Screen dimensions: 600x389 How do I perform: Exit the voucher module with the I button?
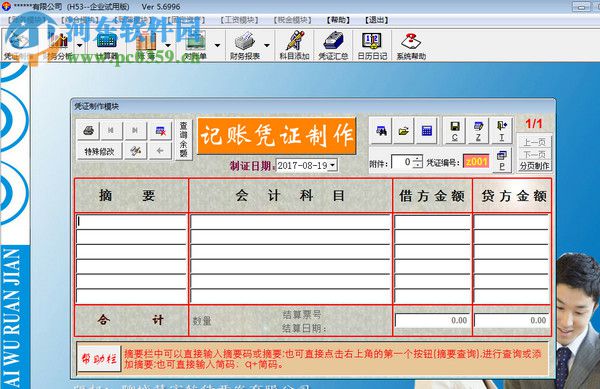tap(502, 131)
